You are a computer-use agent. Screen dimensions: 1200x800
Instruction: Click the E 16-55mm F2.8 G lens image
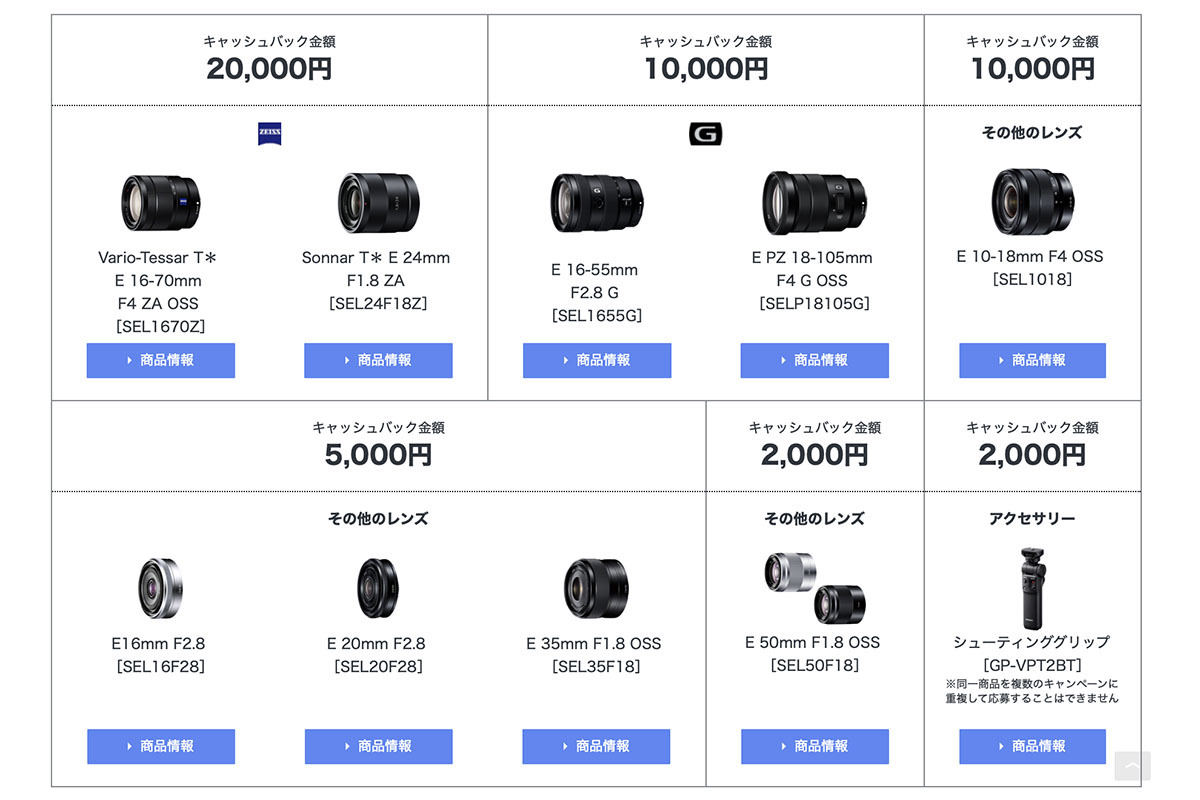tap(597, 203)
